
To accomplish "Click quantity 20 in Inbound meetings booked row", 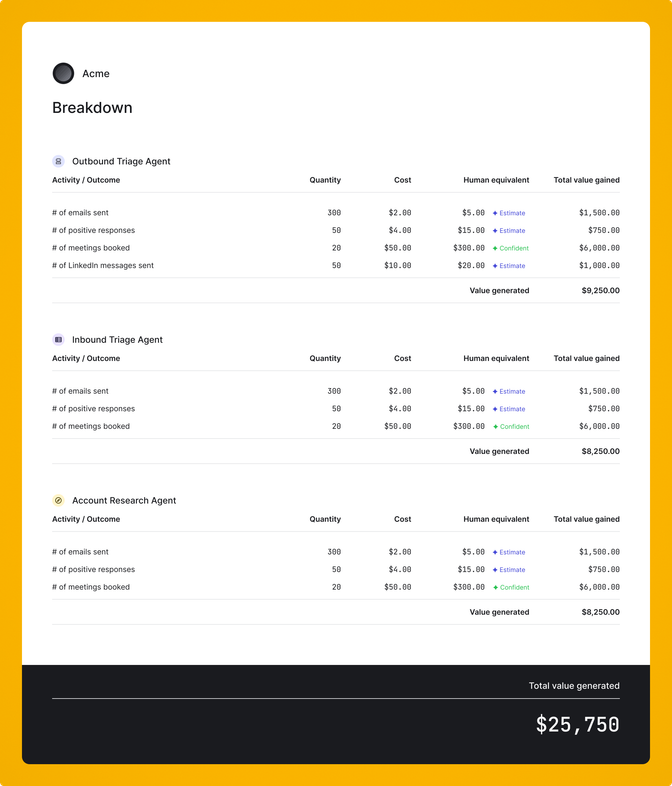I will coord(336,427).
